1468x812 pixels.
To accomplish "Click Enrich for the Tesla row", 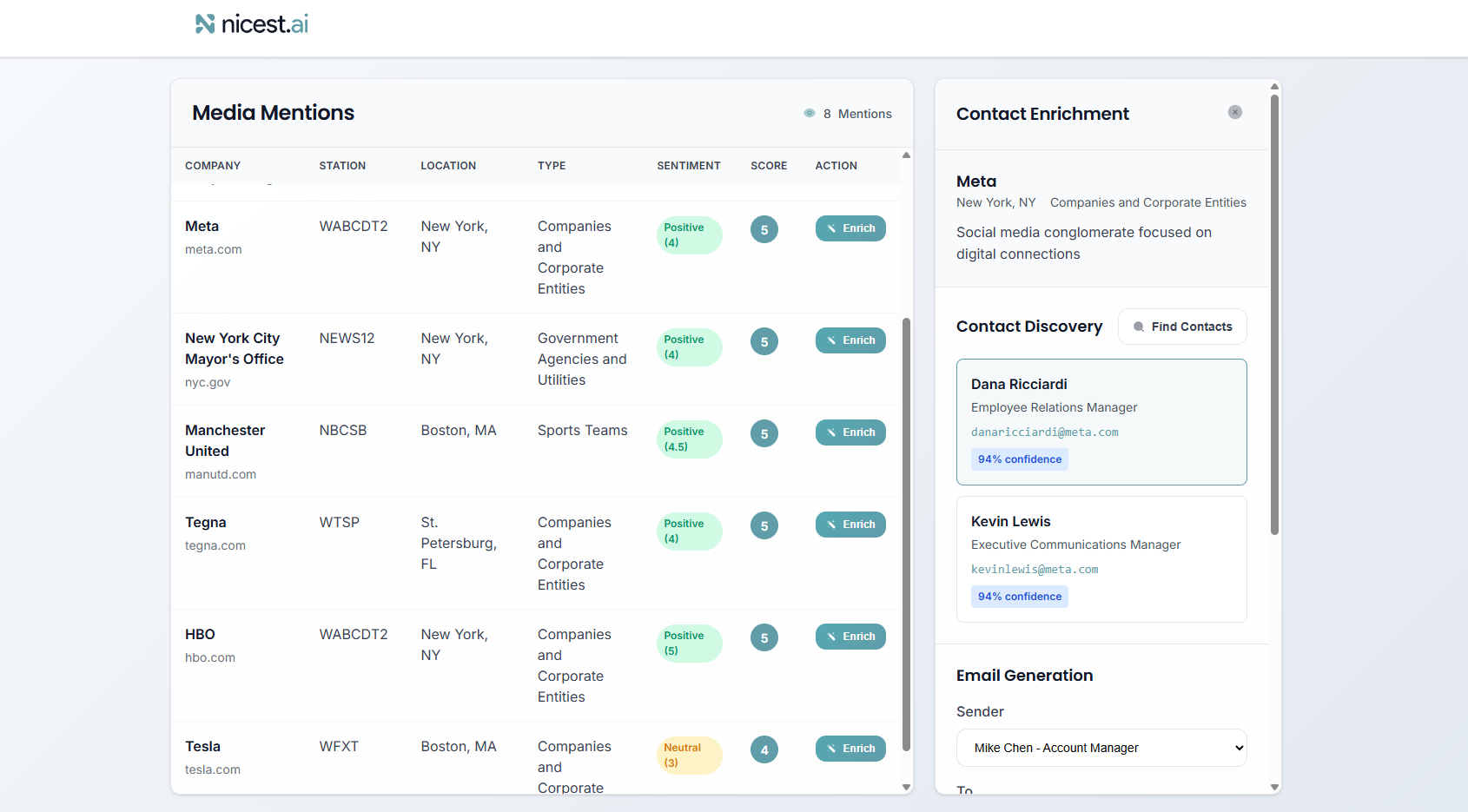I will pyautogui.click(x=850, y=749).
